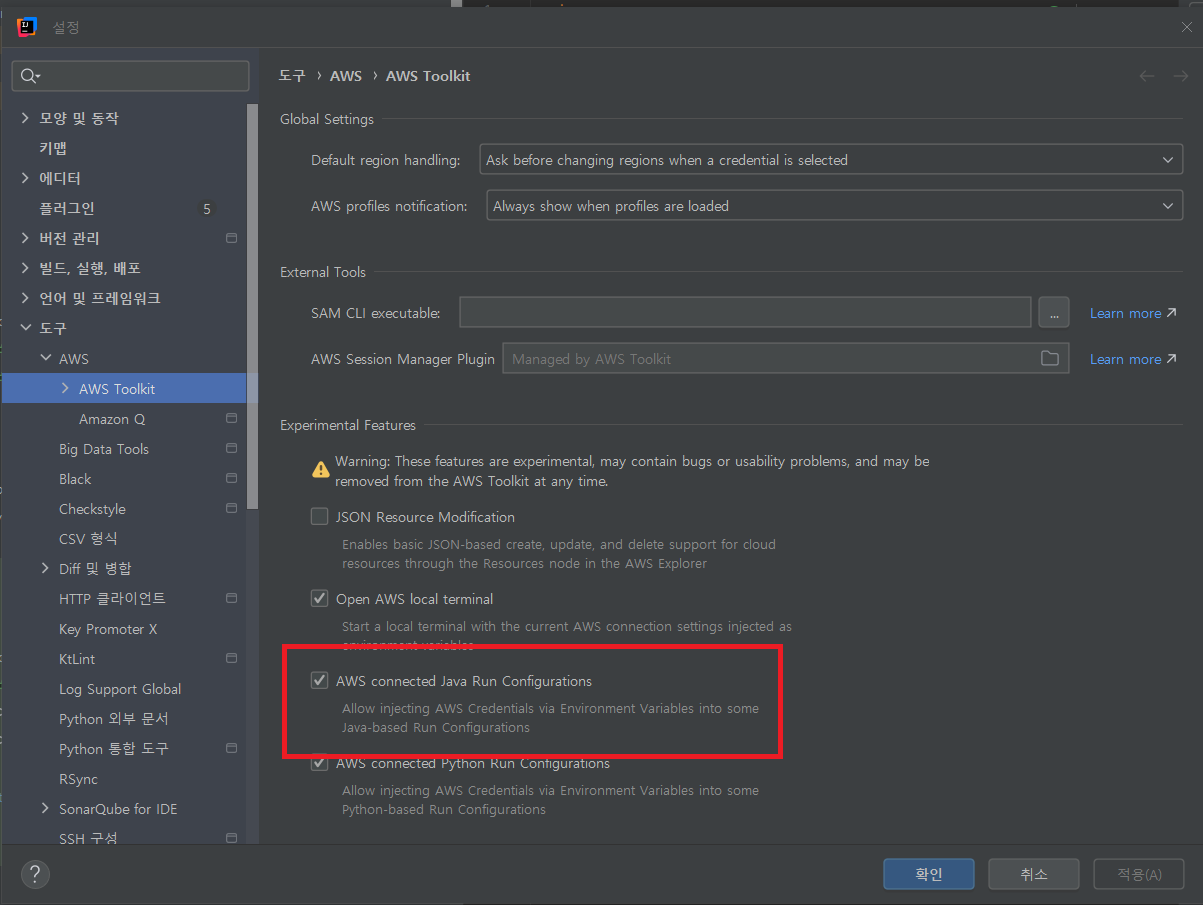Click the help question mark icon

35,873
